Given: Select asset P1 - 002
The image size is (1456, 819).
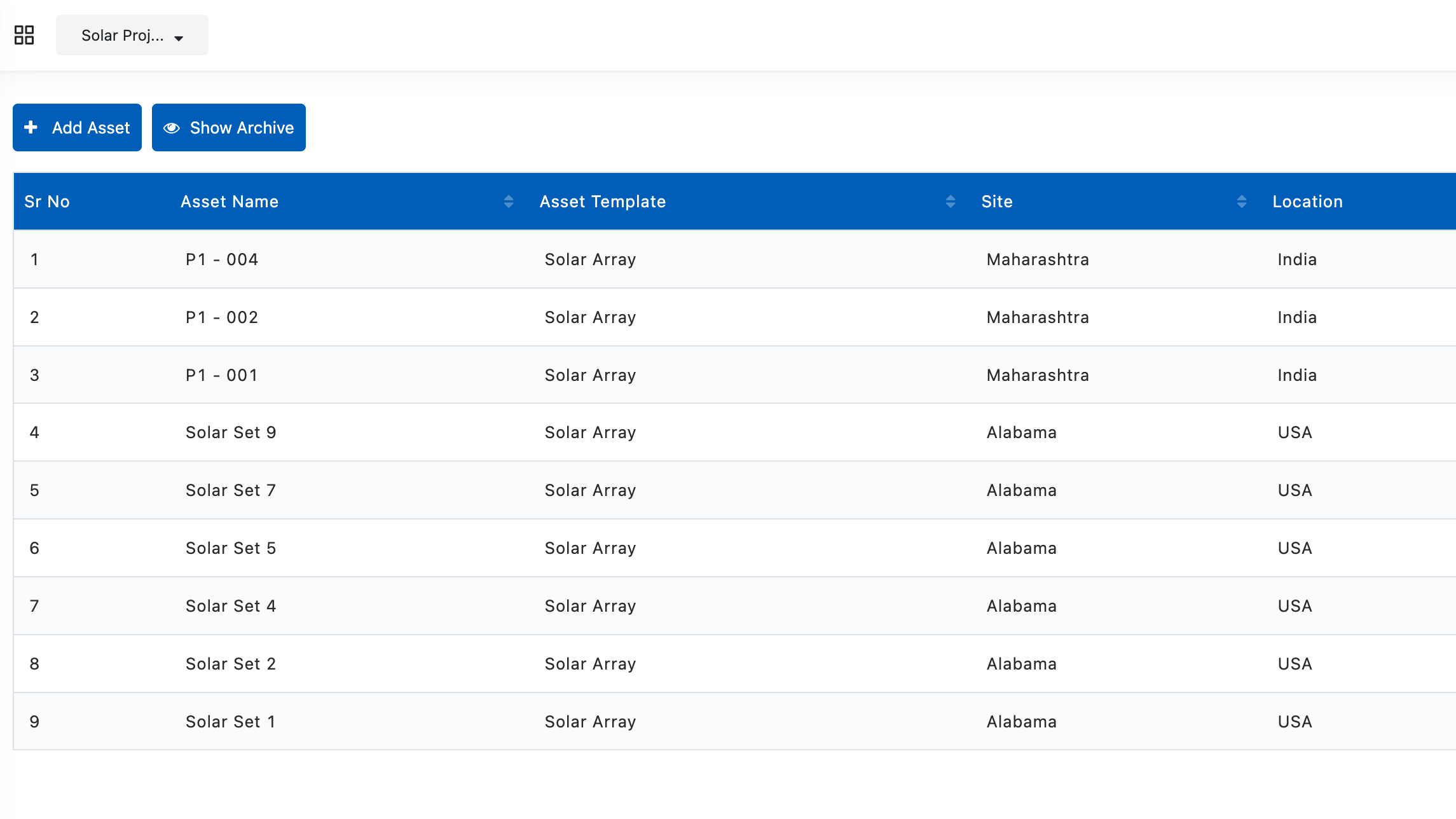Looking at the screenshot, I should (x=222, y=317).
